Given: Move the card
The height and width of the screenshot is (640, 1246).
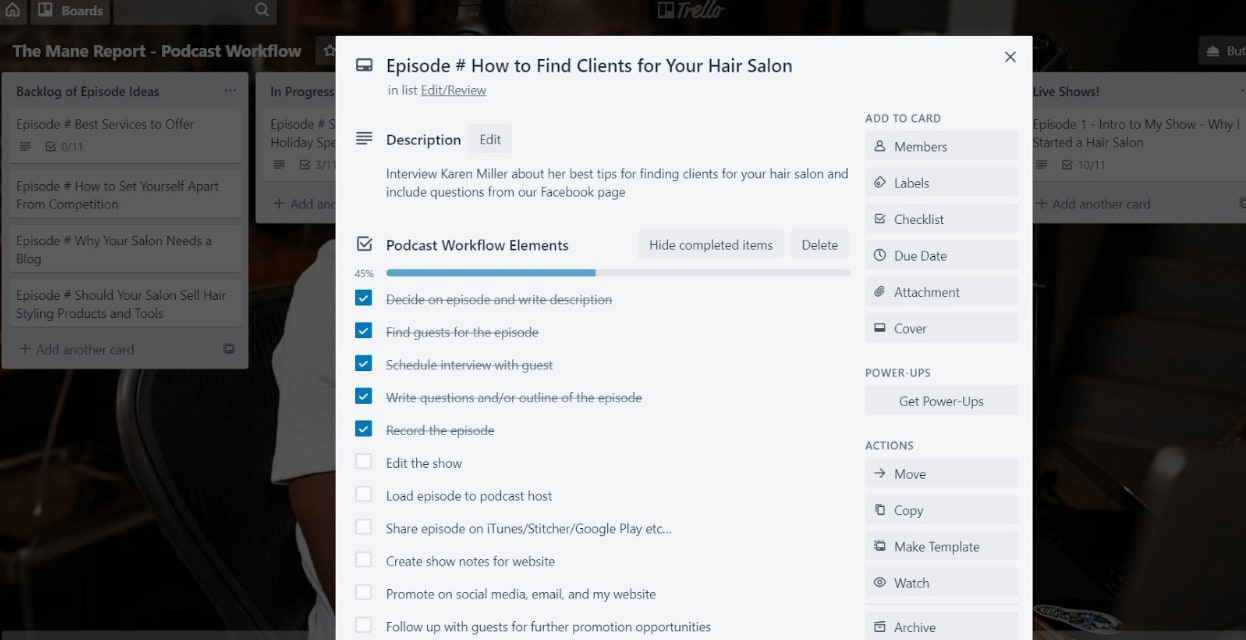Looking at the screenshot, I should (x=941, y=474).
